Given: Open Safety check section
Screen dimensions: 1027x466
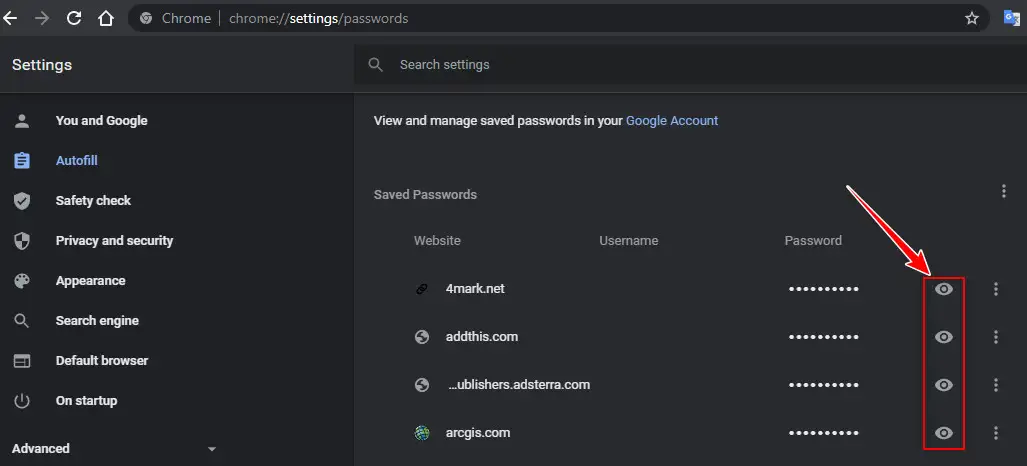Looking at the screenshot, I should [93, 201].
